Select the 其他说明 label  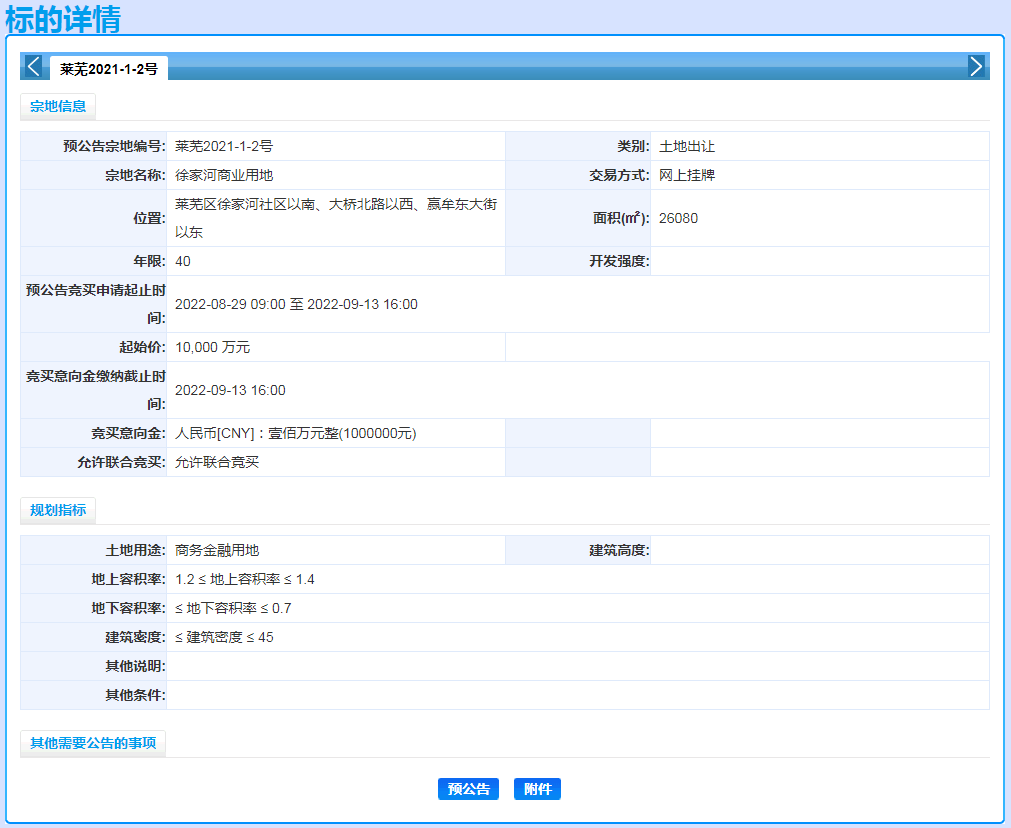click(x=135, y=666)
